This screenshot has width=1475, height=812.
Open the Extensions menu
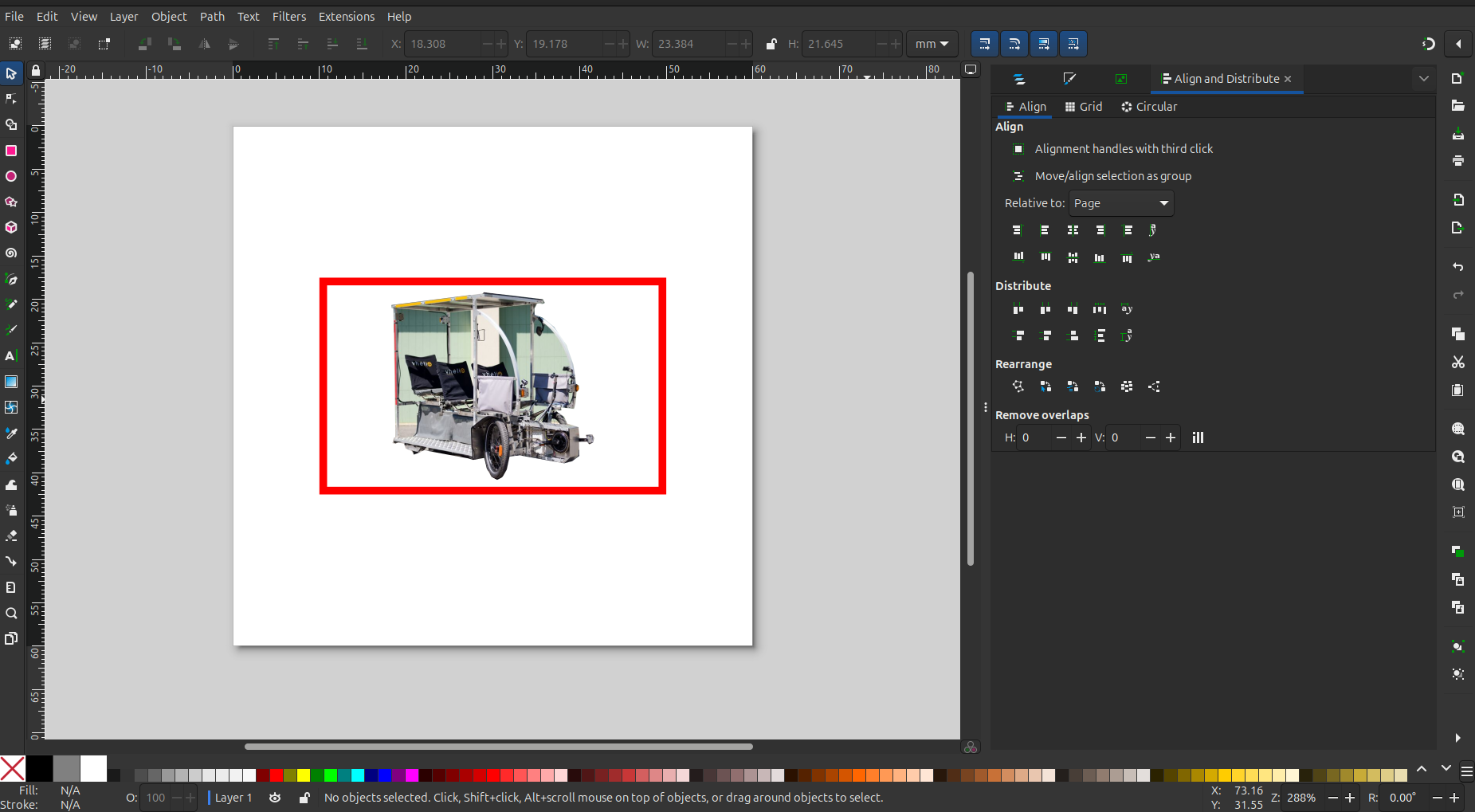346,16
